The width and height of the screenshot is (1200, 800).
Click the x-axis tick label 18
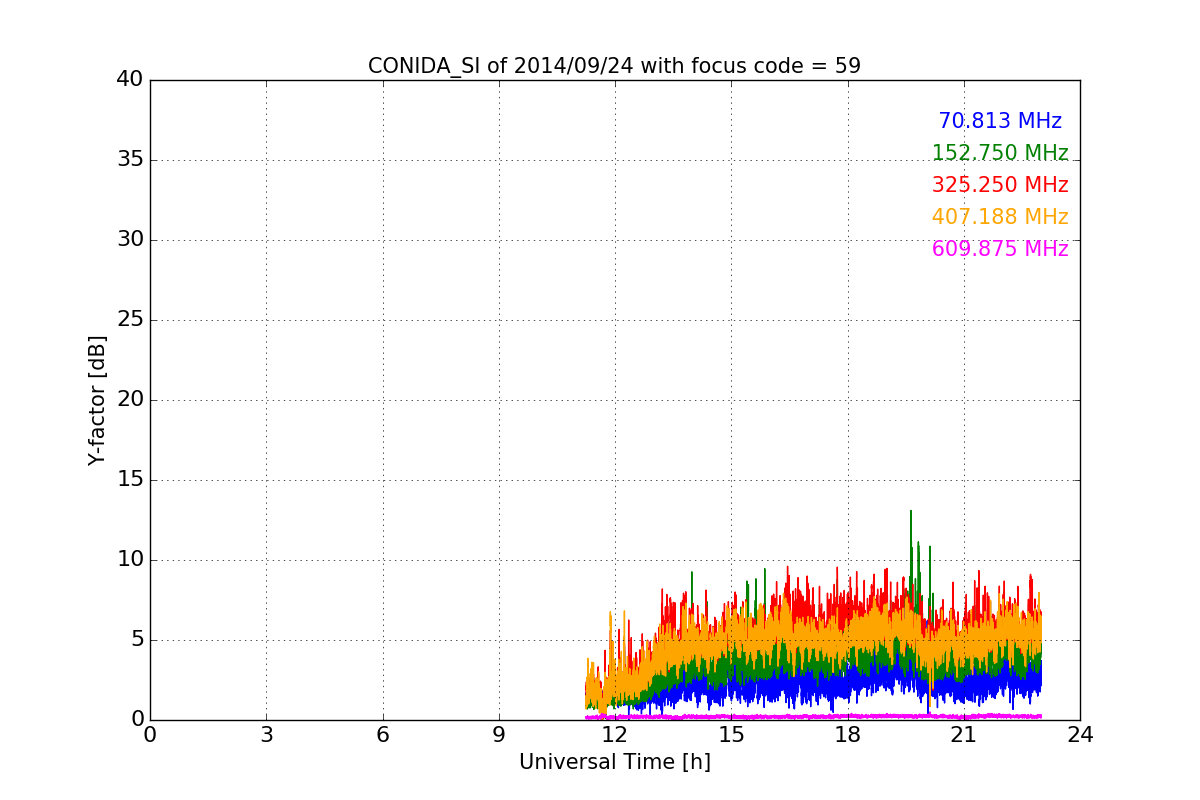[847, 735]
